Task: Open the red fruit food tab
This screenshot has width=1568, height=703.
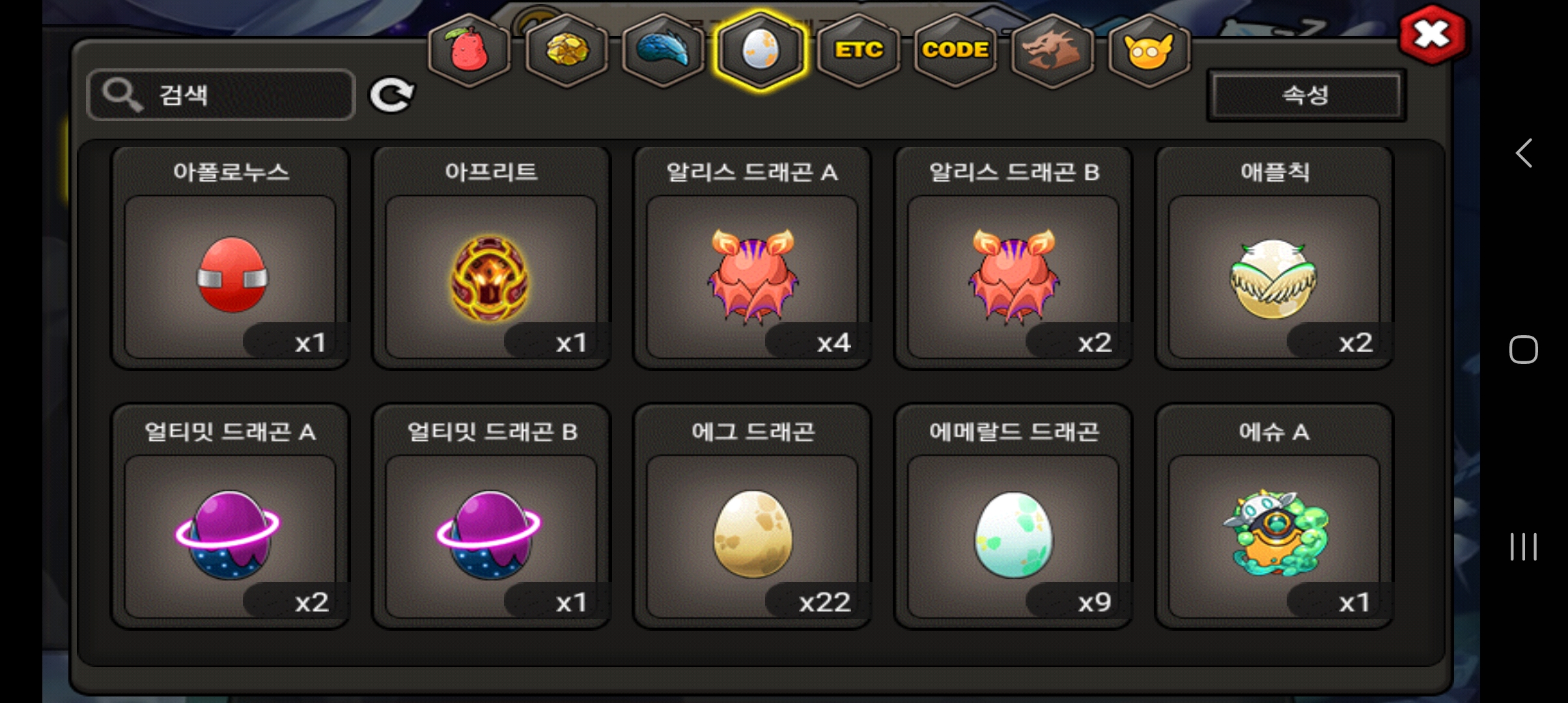Action: pyautogui.click(x=469, y=50)
